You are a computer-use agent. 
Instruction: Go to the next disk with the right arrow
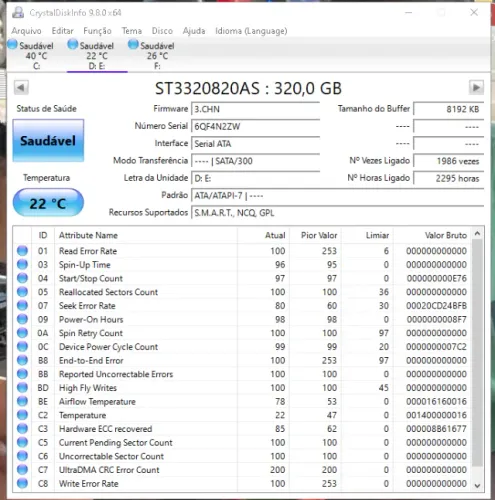[x=476, y=88]
